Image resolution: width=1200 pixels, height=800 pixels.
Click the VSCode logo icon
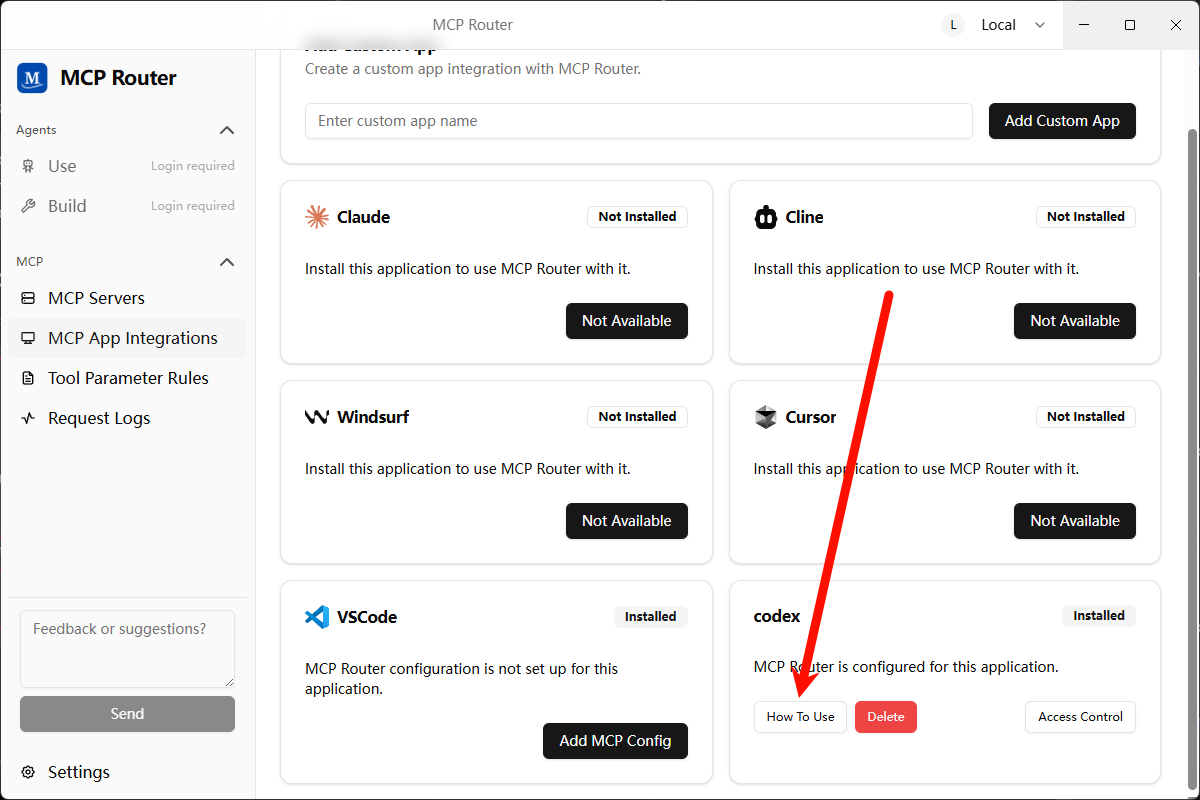(x=317, y=617)
